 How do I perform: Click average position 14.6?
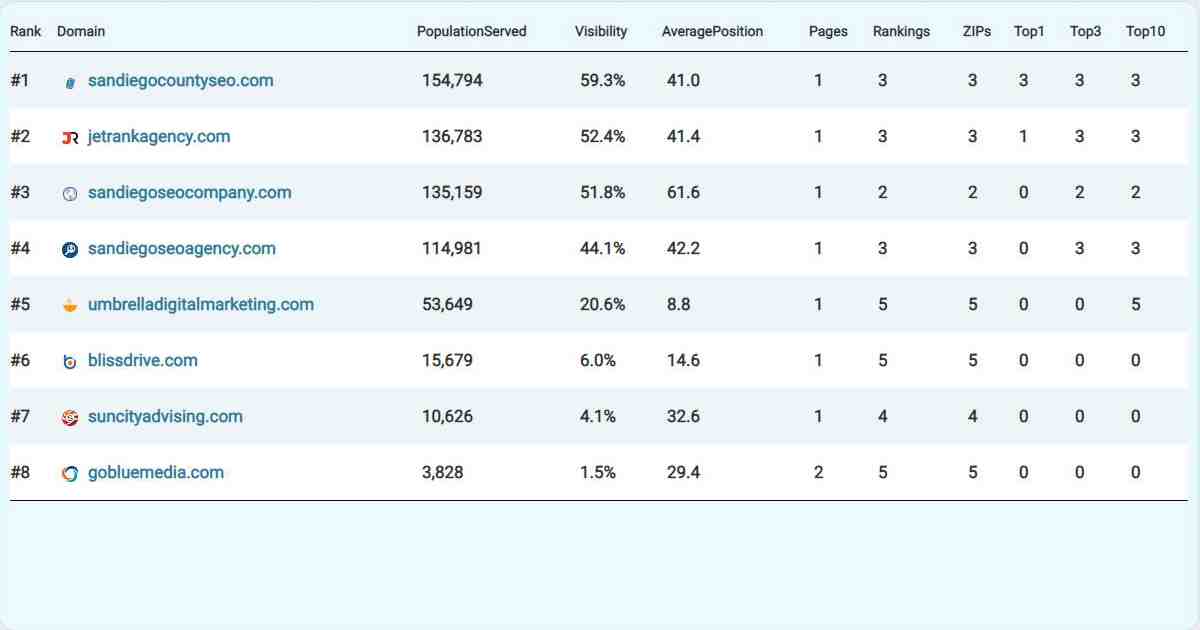[683, 361]
